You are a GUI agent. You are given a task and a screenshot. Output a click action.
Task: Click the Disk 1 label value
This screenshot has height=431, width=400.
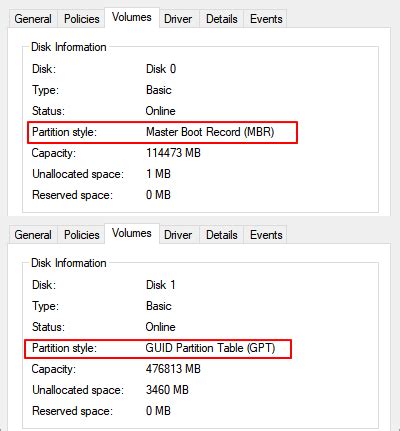(x=160, y=285)
